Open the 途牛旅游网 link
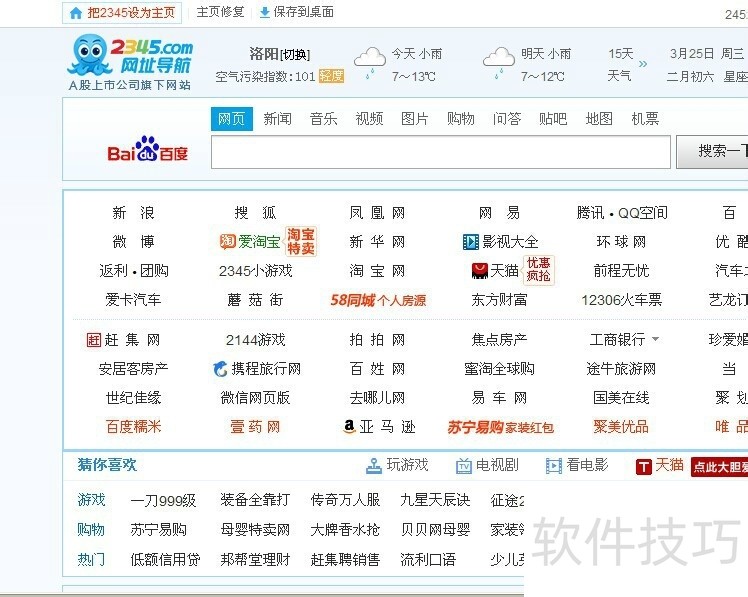 [x=621, y=369]
